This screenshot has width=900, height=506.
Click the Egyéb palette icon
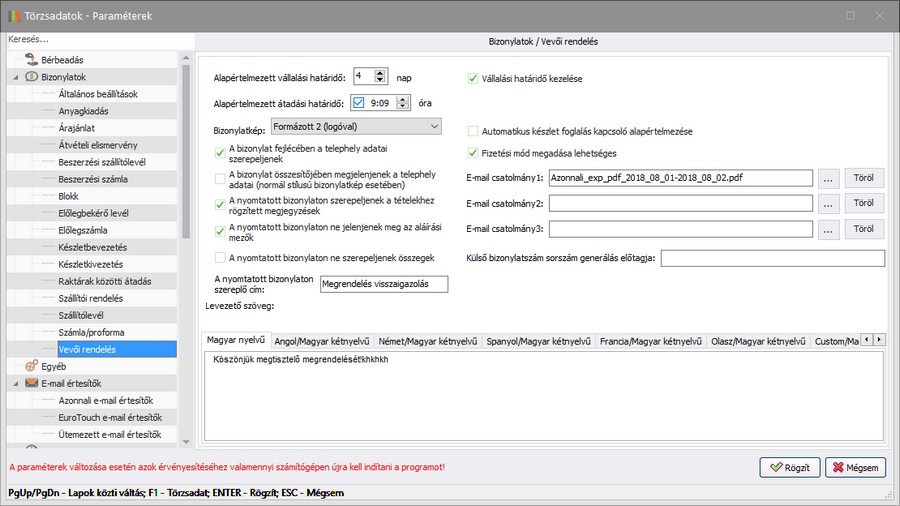31,366
